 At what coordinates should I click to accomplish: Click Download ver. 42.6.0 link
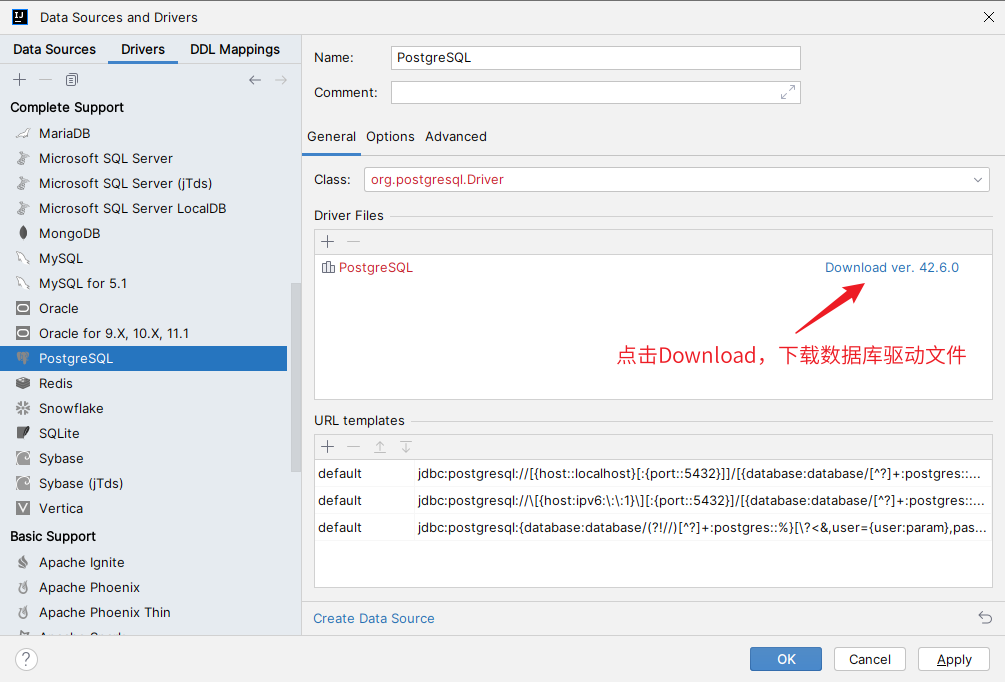coord(891,267)
